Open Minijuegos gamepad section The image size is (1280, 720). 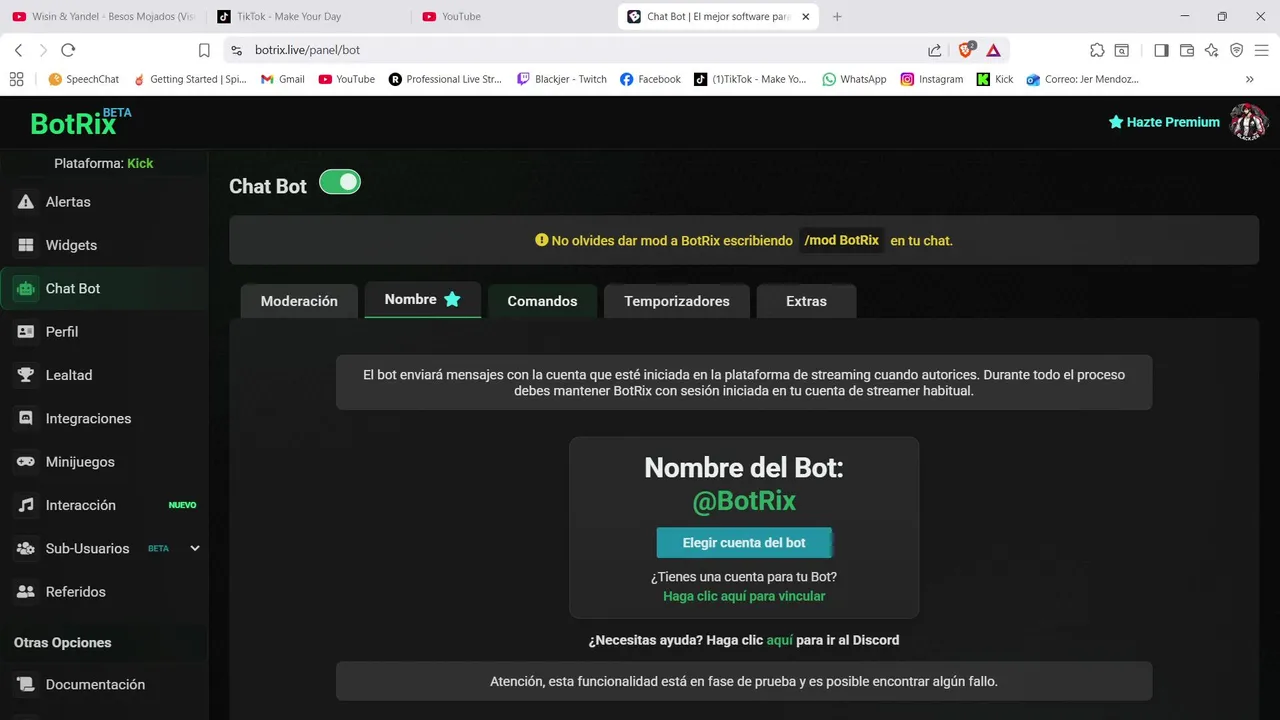[80, 462]
